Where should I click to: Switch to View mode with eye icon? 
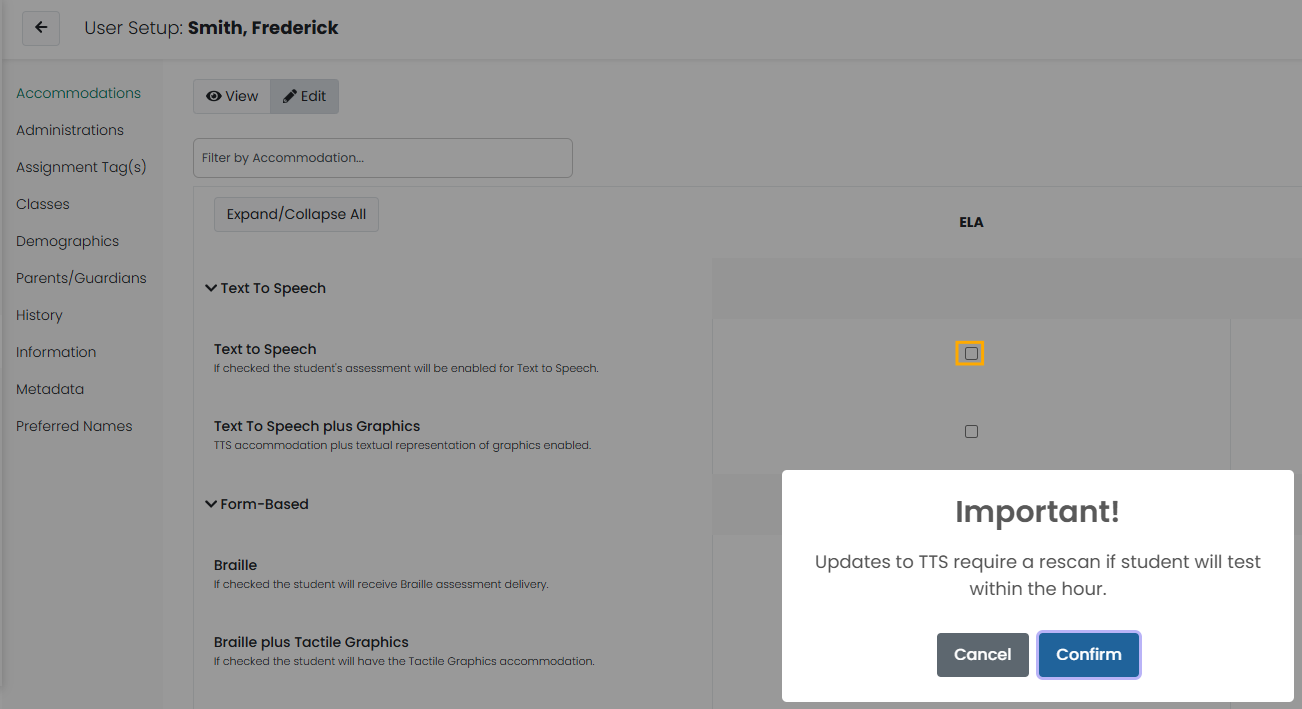tap(232, 96)
